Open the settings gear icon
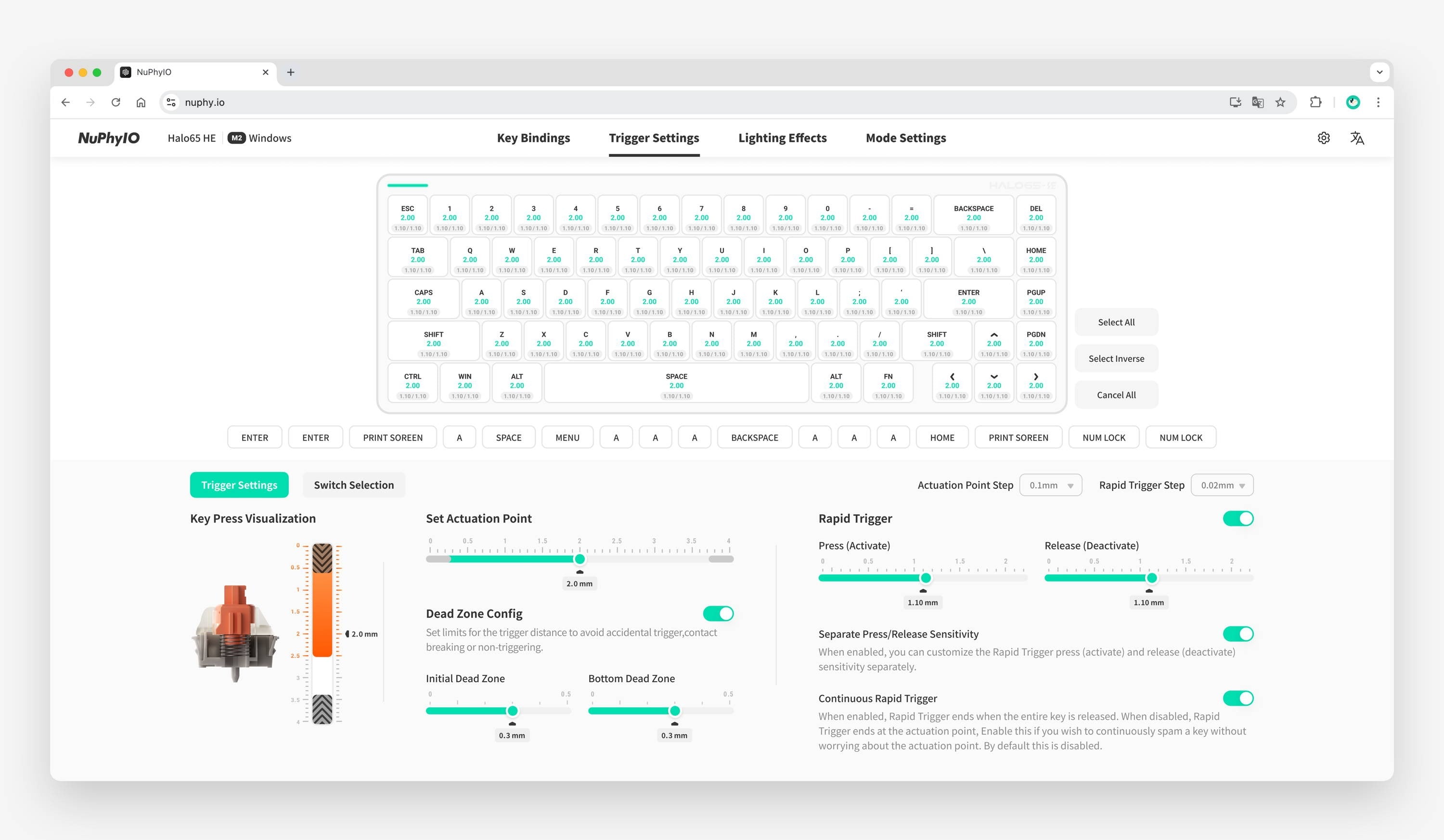 point(1323,138)
